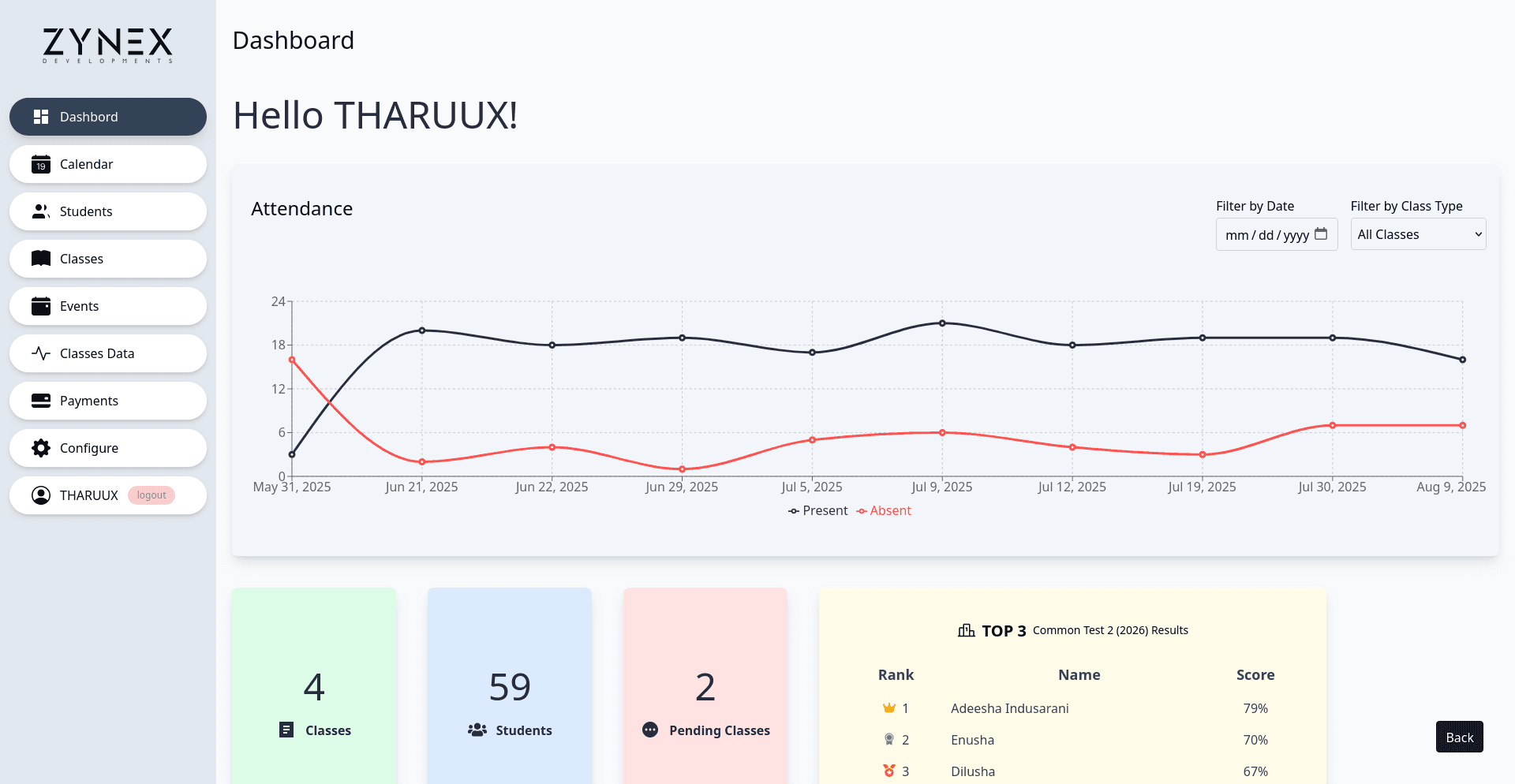Screen dimensions: 1515x784
Task: Open date picker via calendar icon
Action: [x=1321, y=234]
